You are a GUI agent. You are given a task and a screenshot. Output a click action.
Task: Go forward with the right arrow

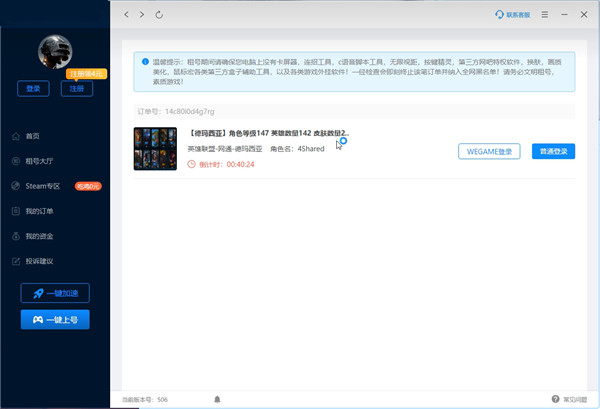(142, 15)
